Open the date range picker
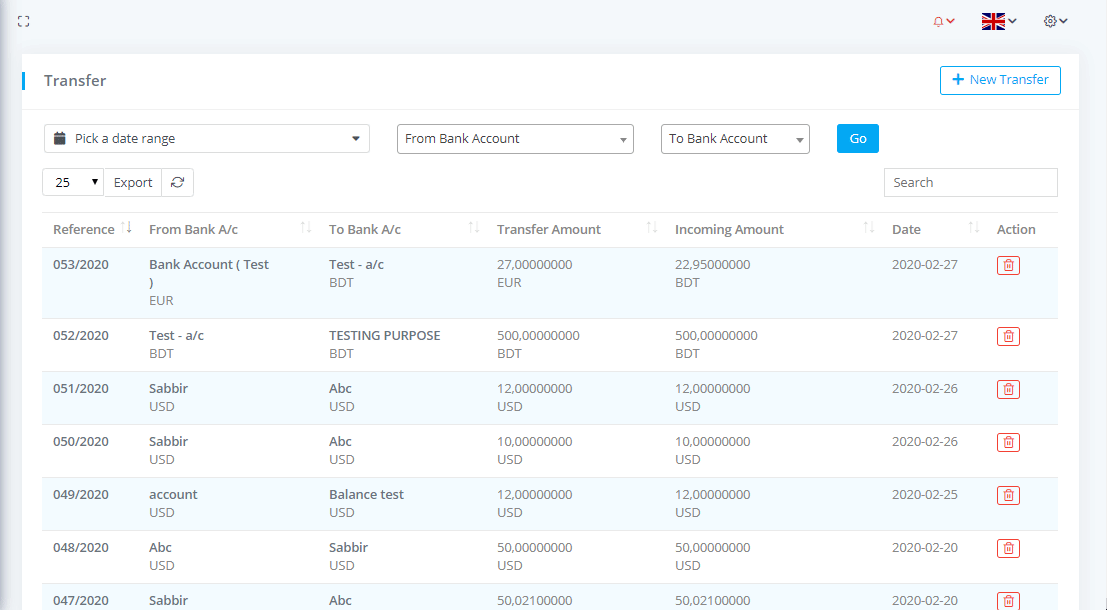Image resolution: width=1107 pixels, height=610 pixels. click(x=207, y=139)
